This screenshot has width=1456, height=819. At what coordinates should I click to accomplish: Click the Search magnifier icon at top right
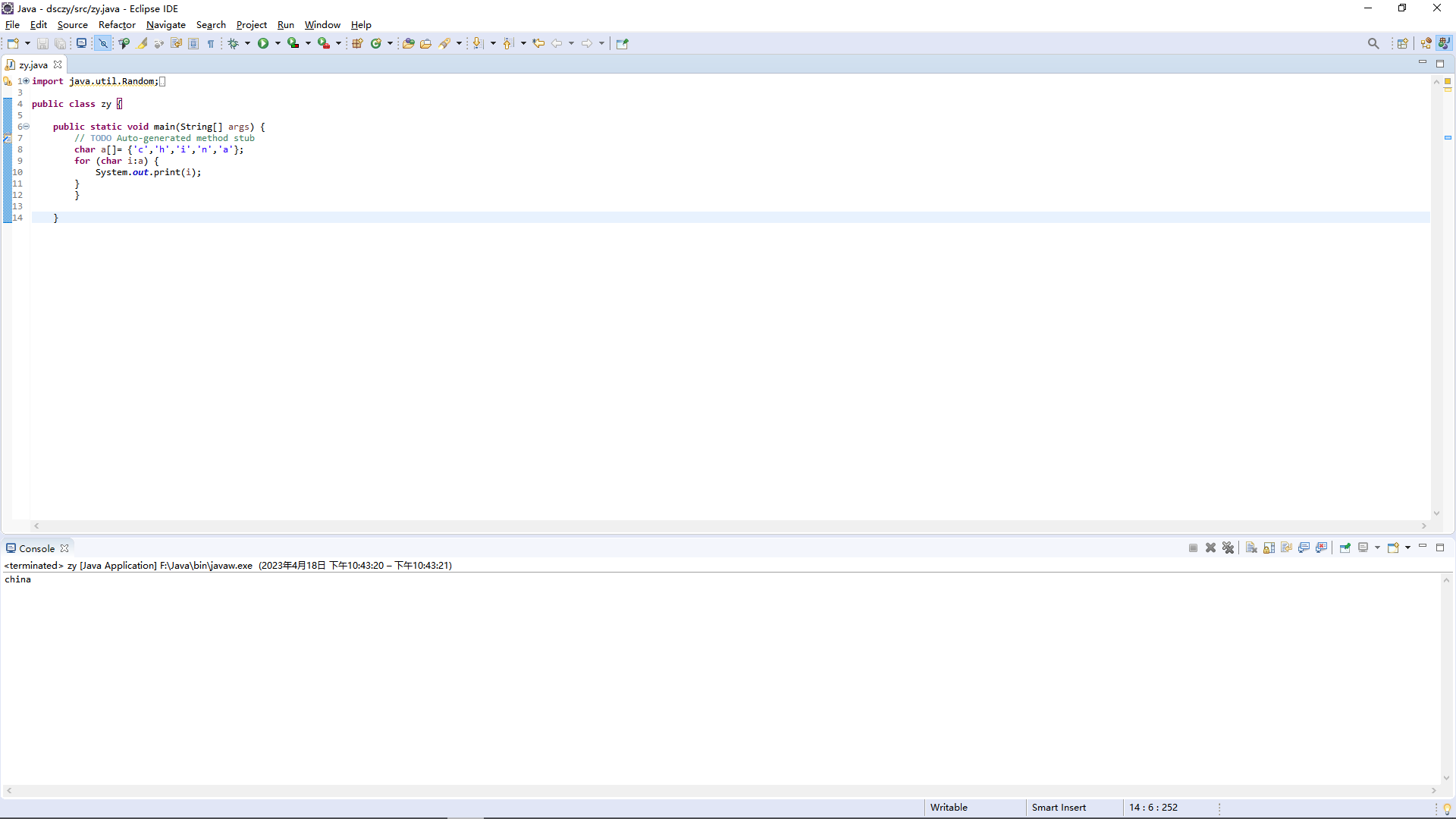click(1373, 43)
